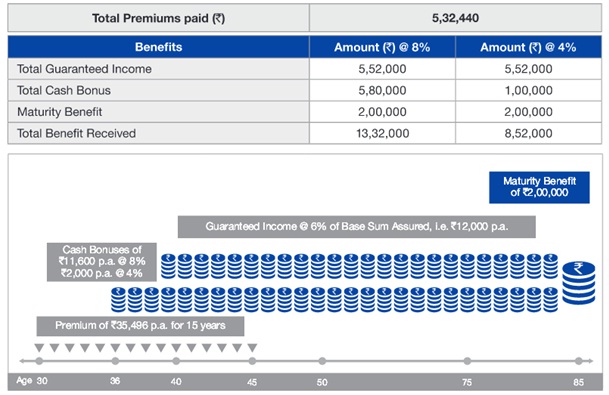Click the 'Benefits' column header
Screen dimensions: 609x395
[158, 47]
